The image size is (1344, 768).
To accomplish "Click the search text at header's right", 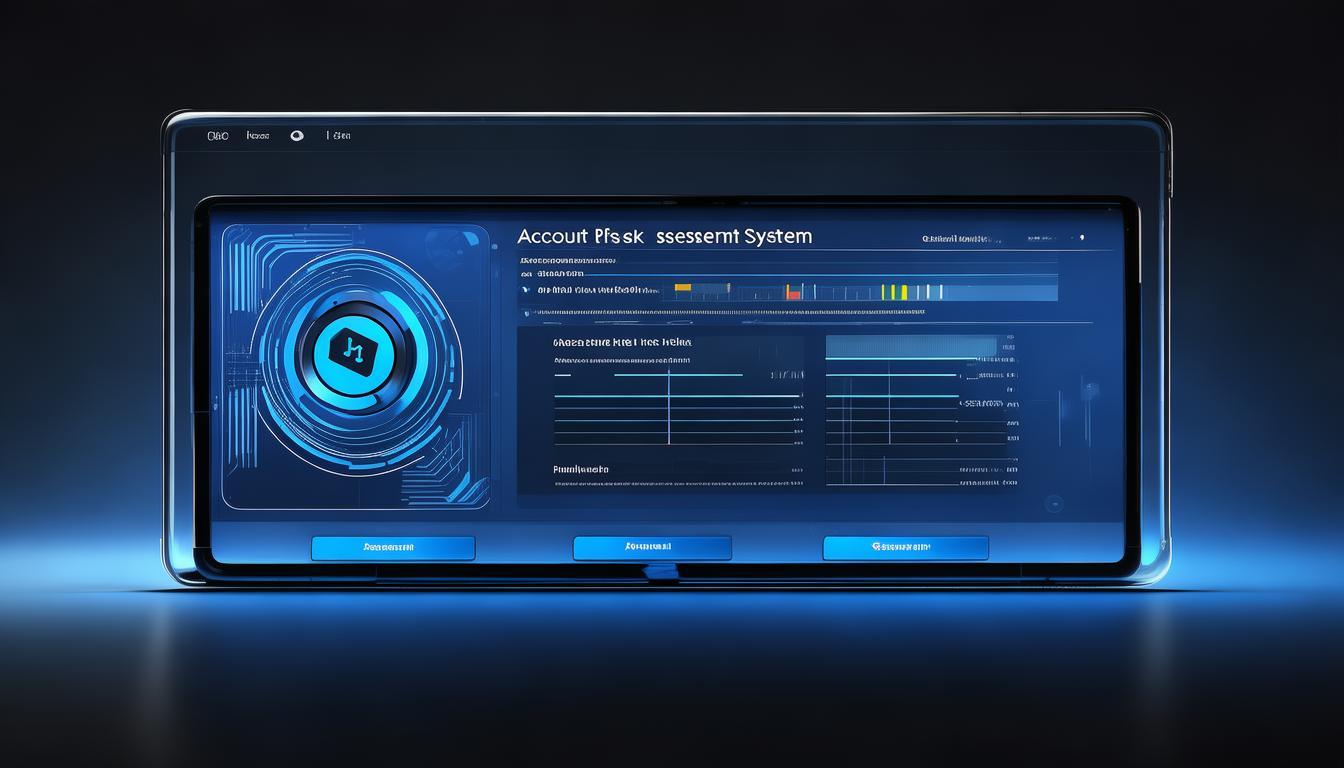I will click(x=956, y=239).
